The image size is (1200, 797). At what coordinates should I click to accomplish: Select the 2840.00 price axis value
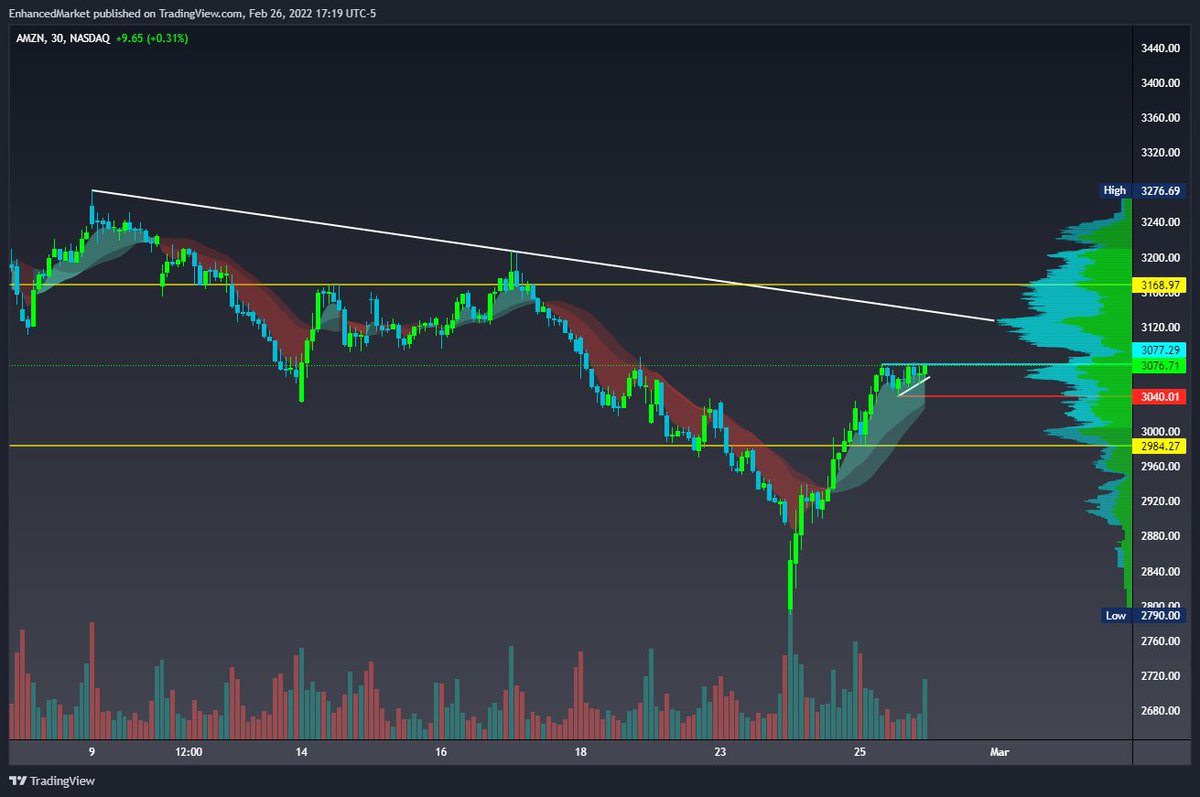[1161, 571]
